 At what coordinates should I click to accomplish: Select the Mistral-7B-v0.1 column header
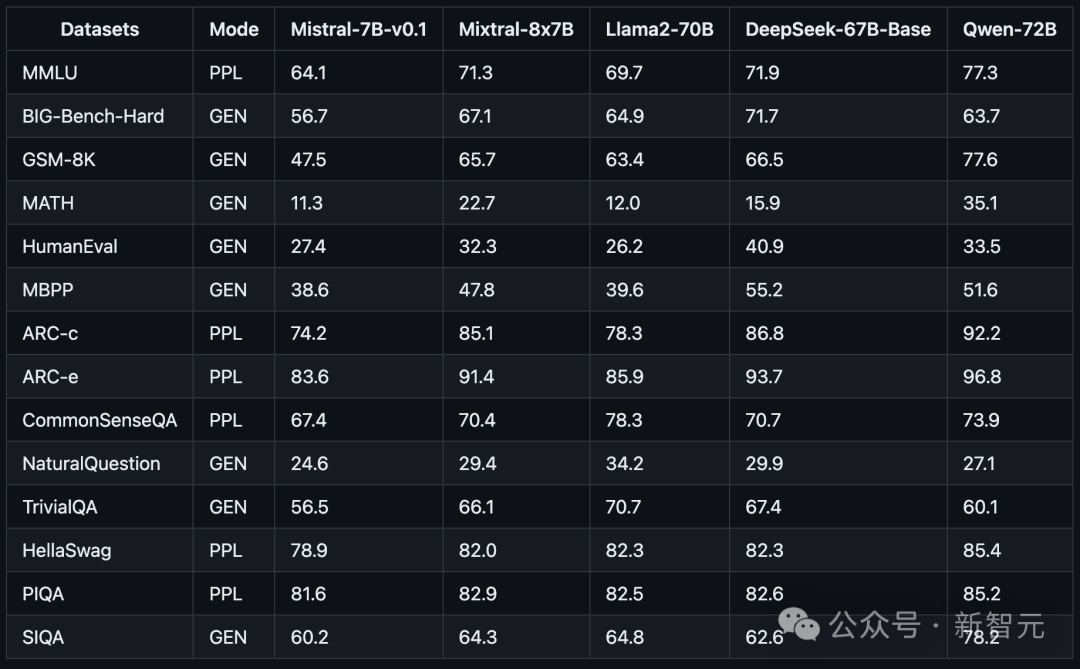click(x=358, y=30)
